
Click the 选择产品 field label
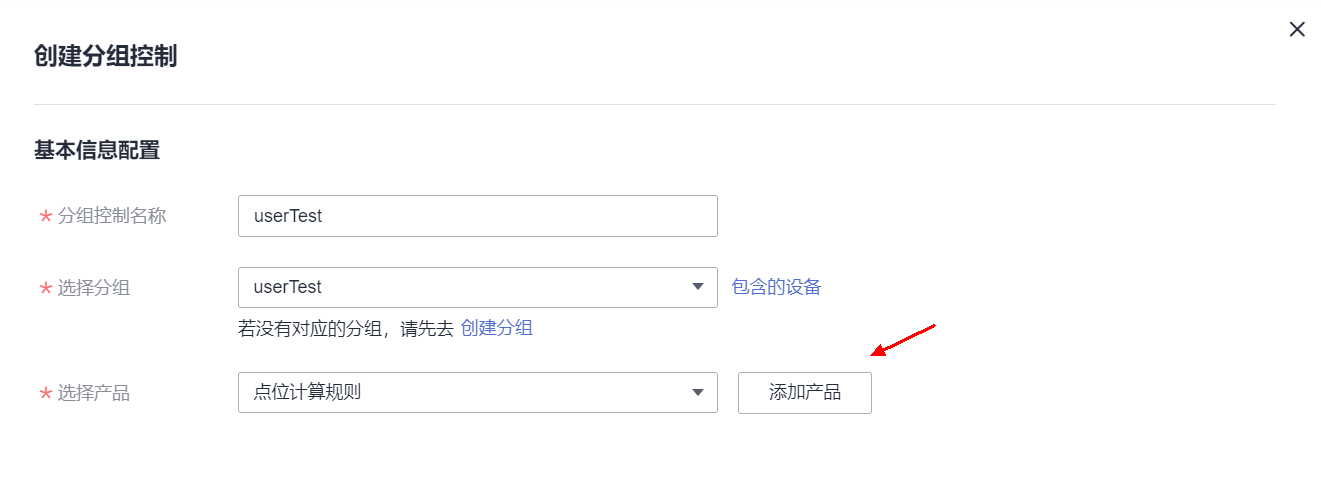pos(94,393)
